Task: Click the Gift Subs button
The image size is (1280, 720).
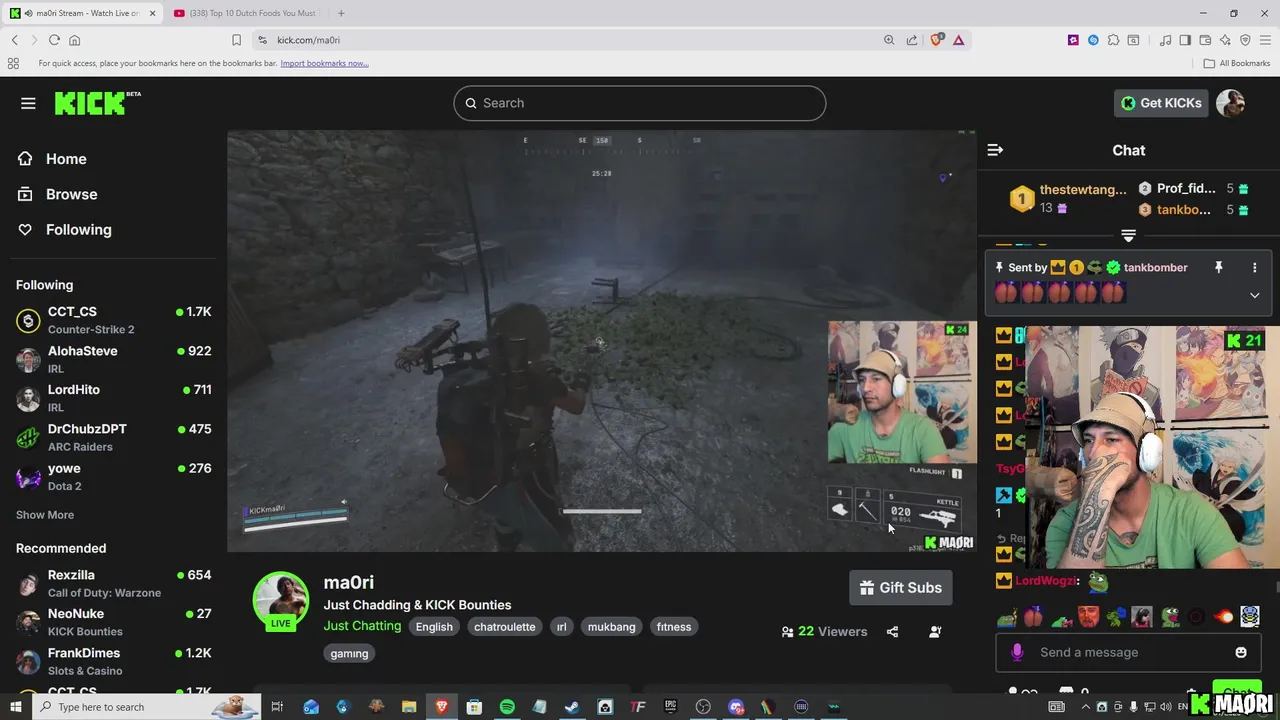Action: 901,588
